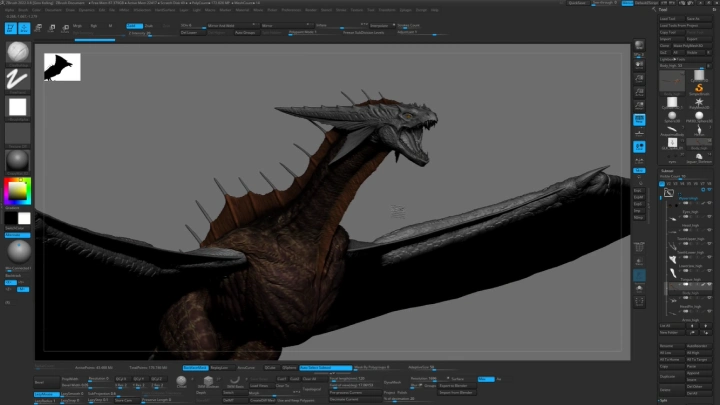Click the IMM Boolean cube icon
Image resolution: width=720 pixels, height=405 pixels.
208,381
